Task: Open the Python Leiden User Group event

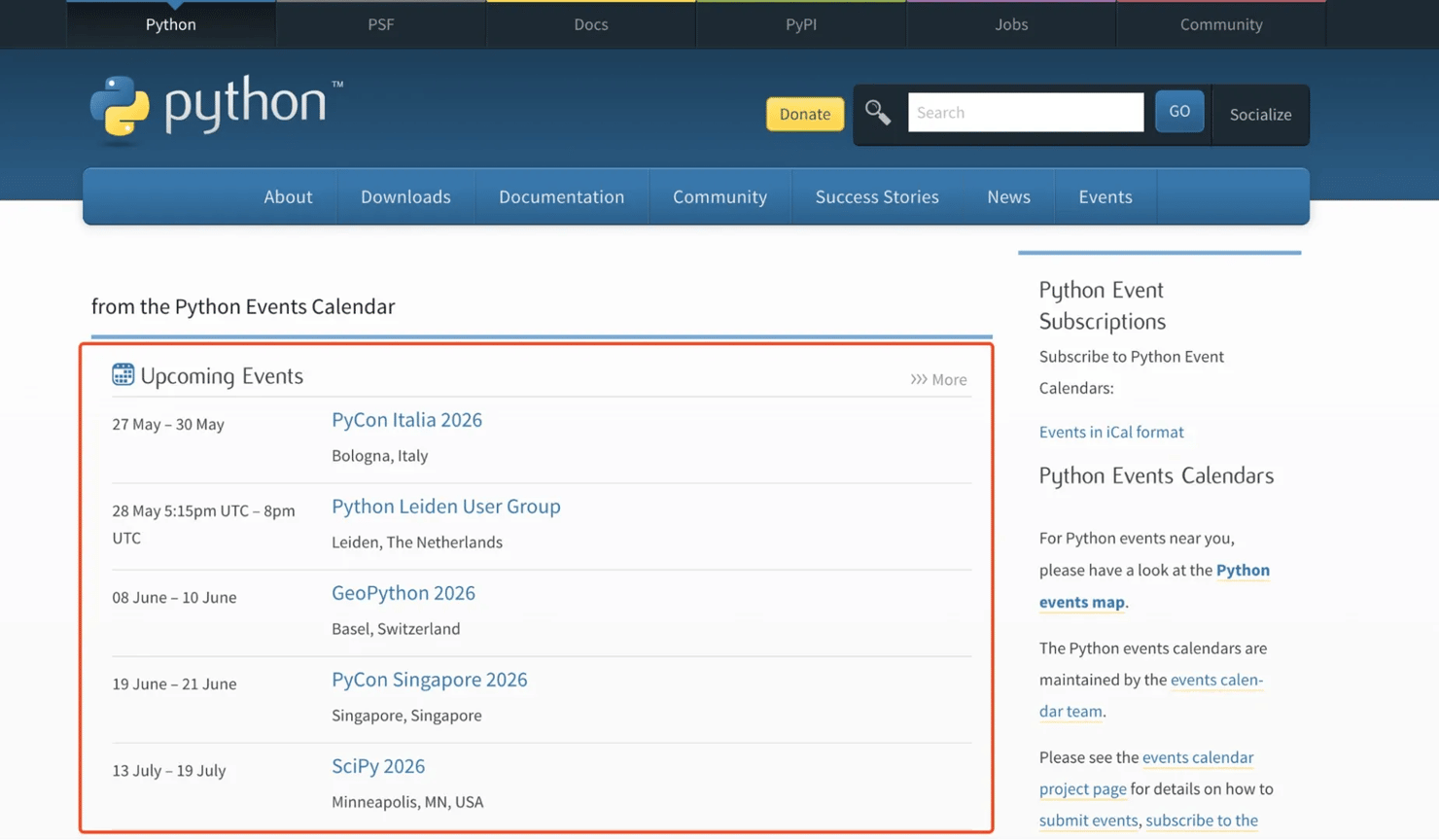Action: [x=446, y=506]
